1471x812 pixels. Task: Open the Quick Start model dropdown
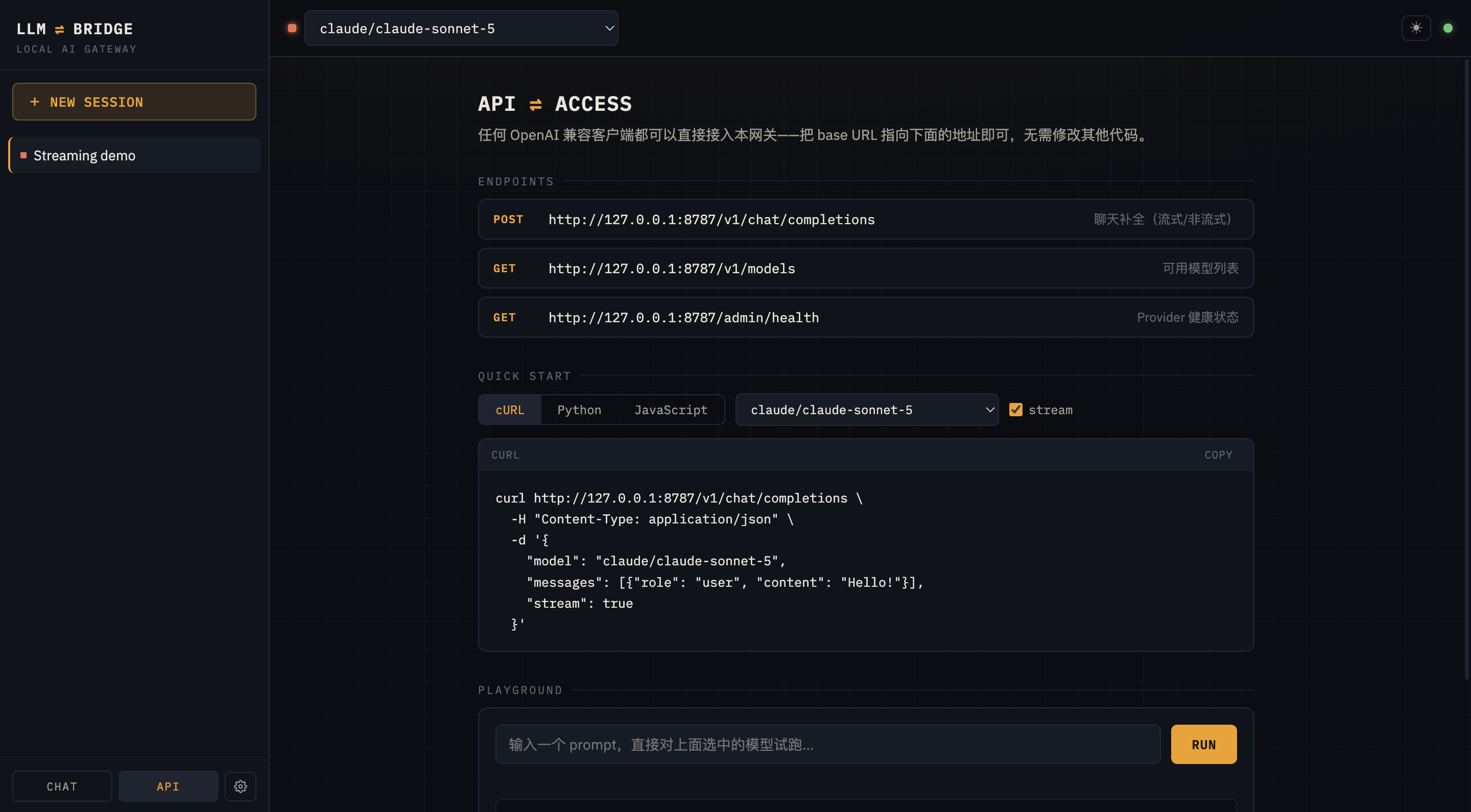tap(866, 410)
